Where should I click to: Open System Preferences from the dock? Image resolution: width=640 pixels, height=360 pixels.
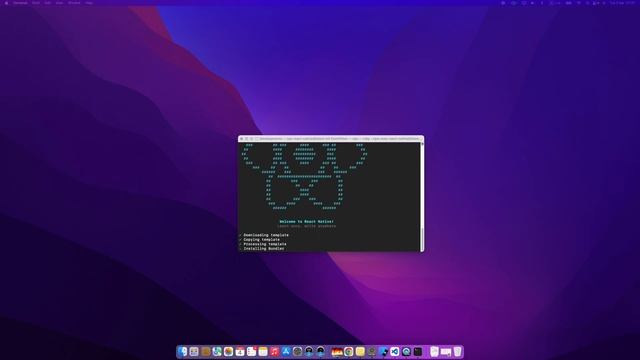[298, 351]
